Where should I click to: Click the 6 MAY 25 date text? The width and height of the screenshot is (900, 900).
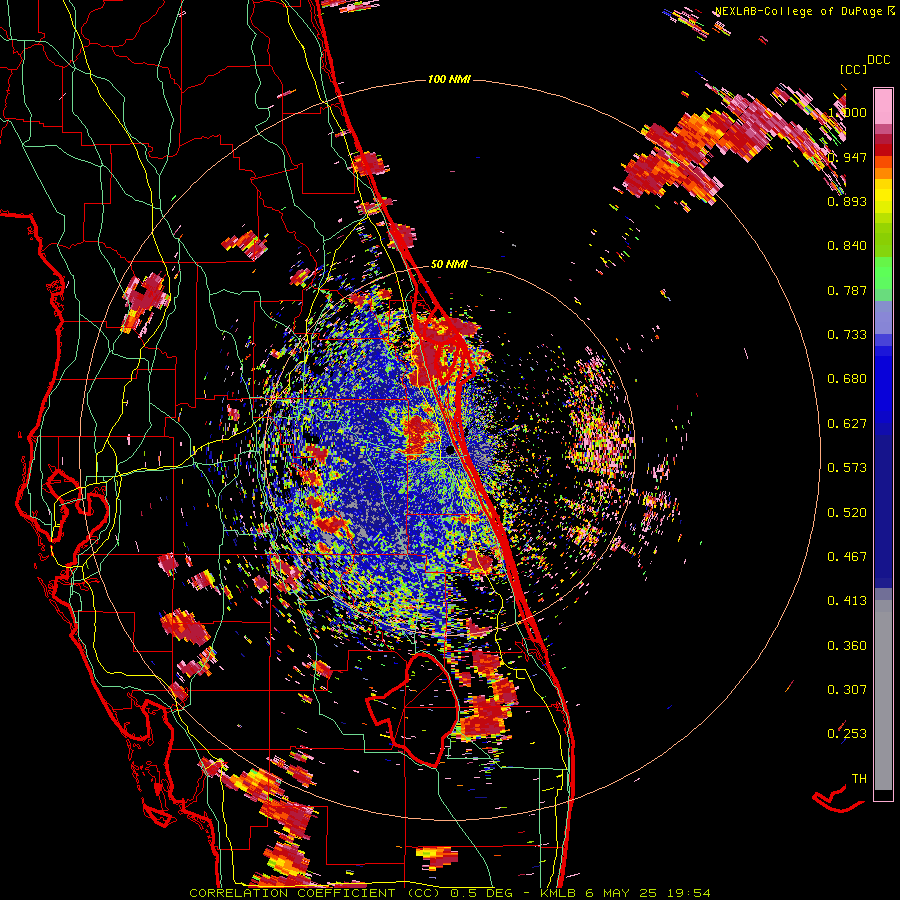point(623,893)
